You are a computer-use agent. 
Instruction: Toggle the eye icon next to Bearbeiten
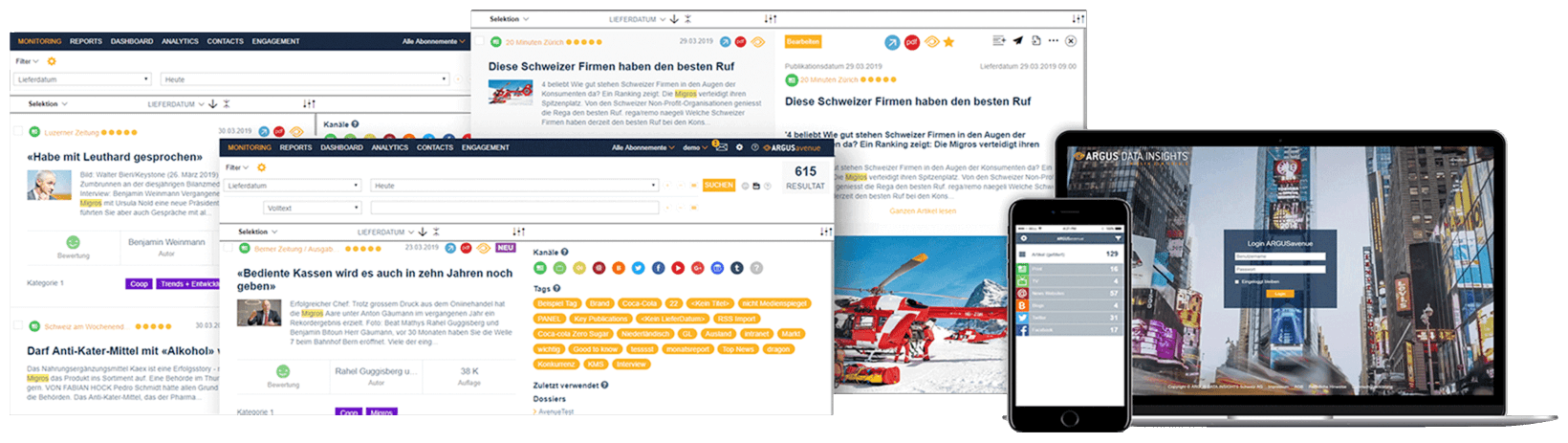coord(931,42)
